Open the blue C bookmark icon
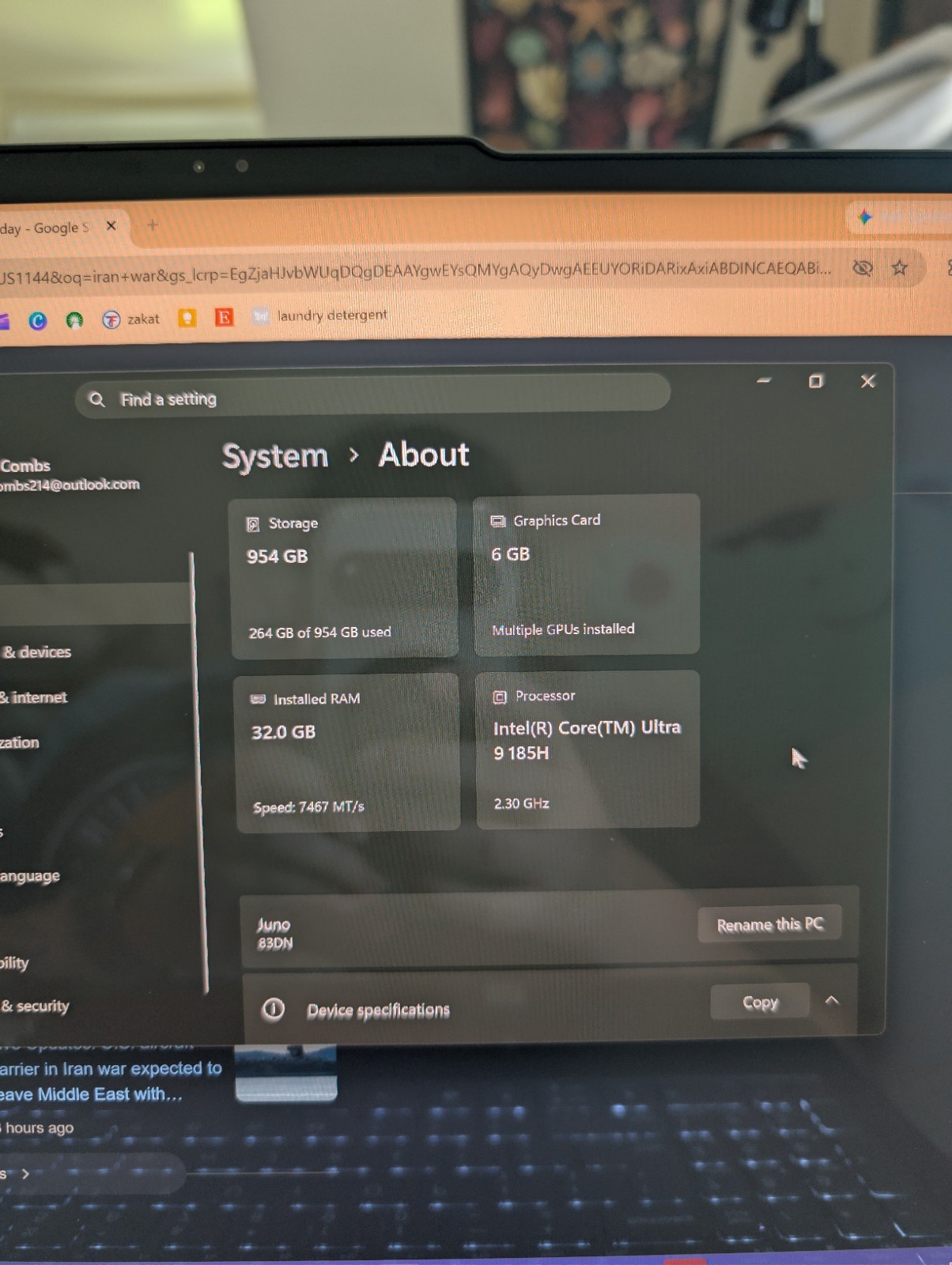Image resolution: width=952 pixels, height=1265 pixels. (38, 320)
